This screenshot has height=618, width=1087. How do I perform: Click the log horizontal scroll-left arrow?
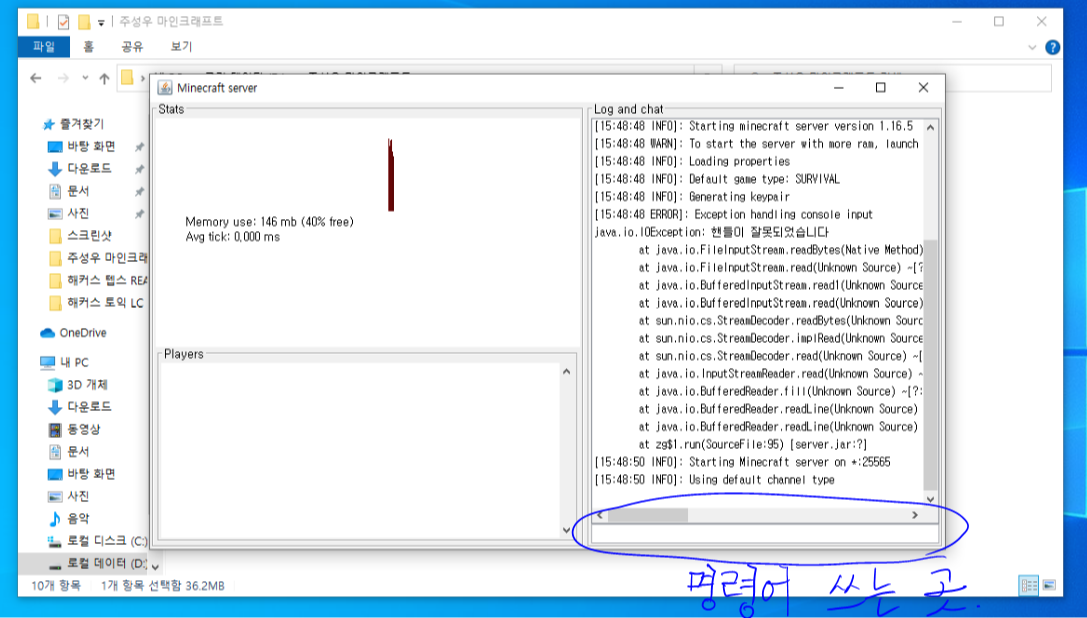tap(600, 515)
